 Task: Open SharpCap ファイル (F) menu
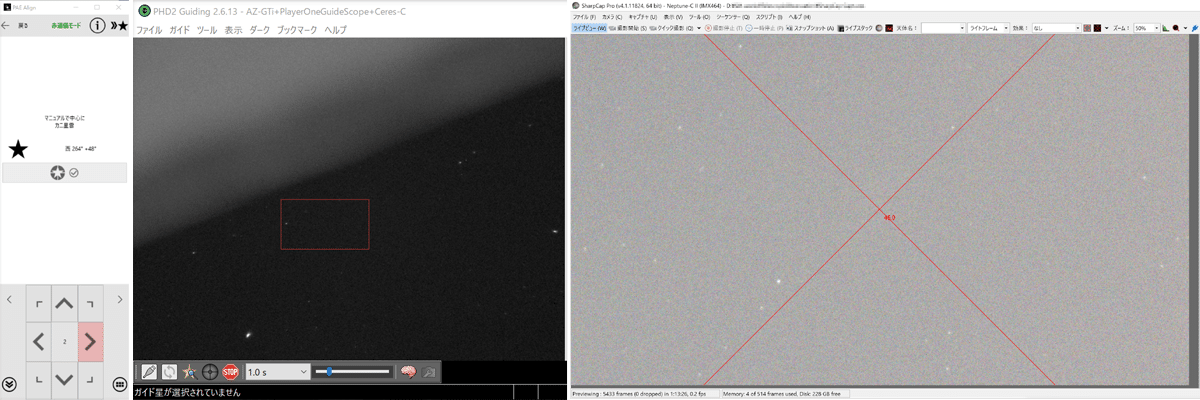click(x=584, y=17)
